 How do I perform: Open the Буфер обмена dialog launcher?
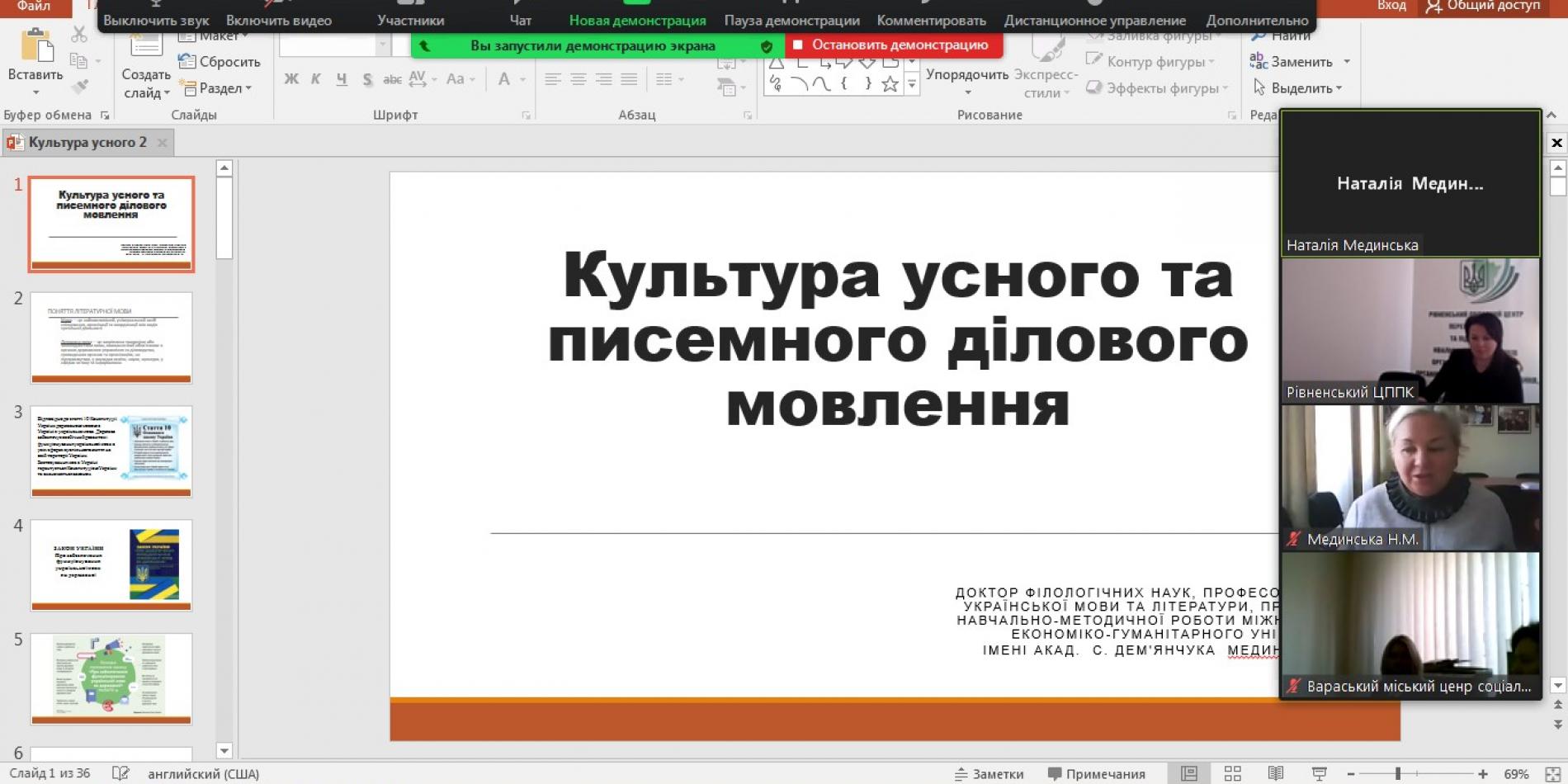[105, 116]
